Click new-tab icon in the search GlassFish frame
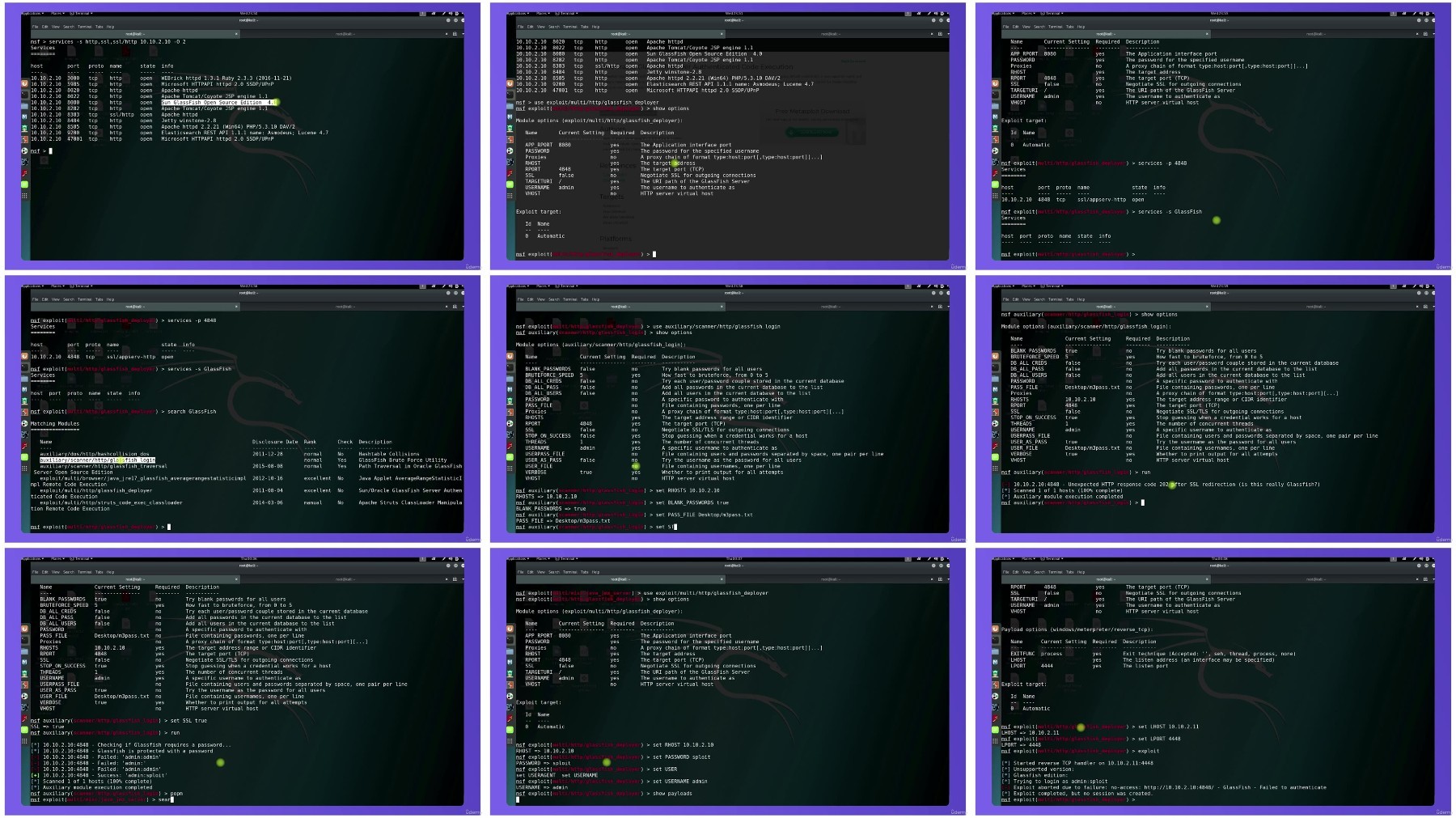1456x818 pixels. (455, 307)
